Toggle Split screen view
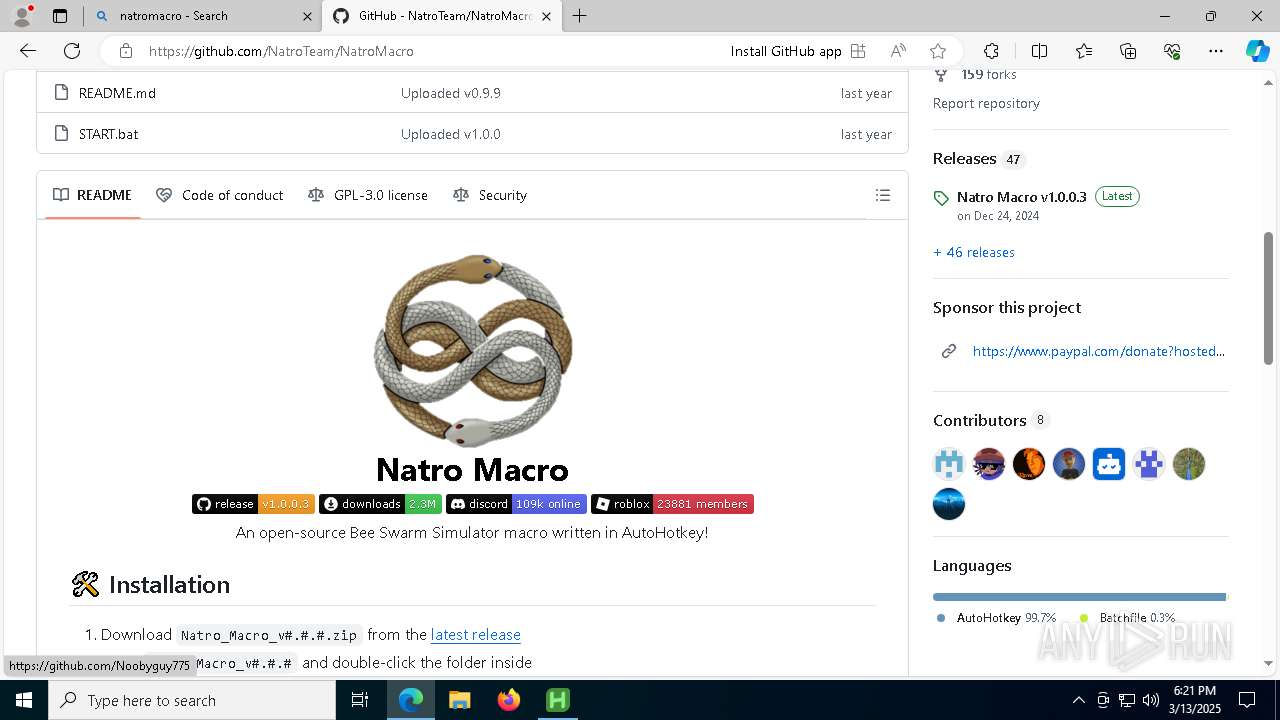This screenshot has width=1280, height=720. [x=1039, y=51]
